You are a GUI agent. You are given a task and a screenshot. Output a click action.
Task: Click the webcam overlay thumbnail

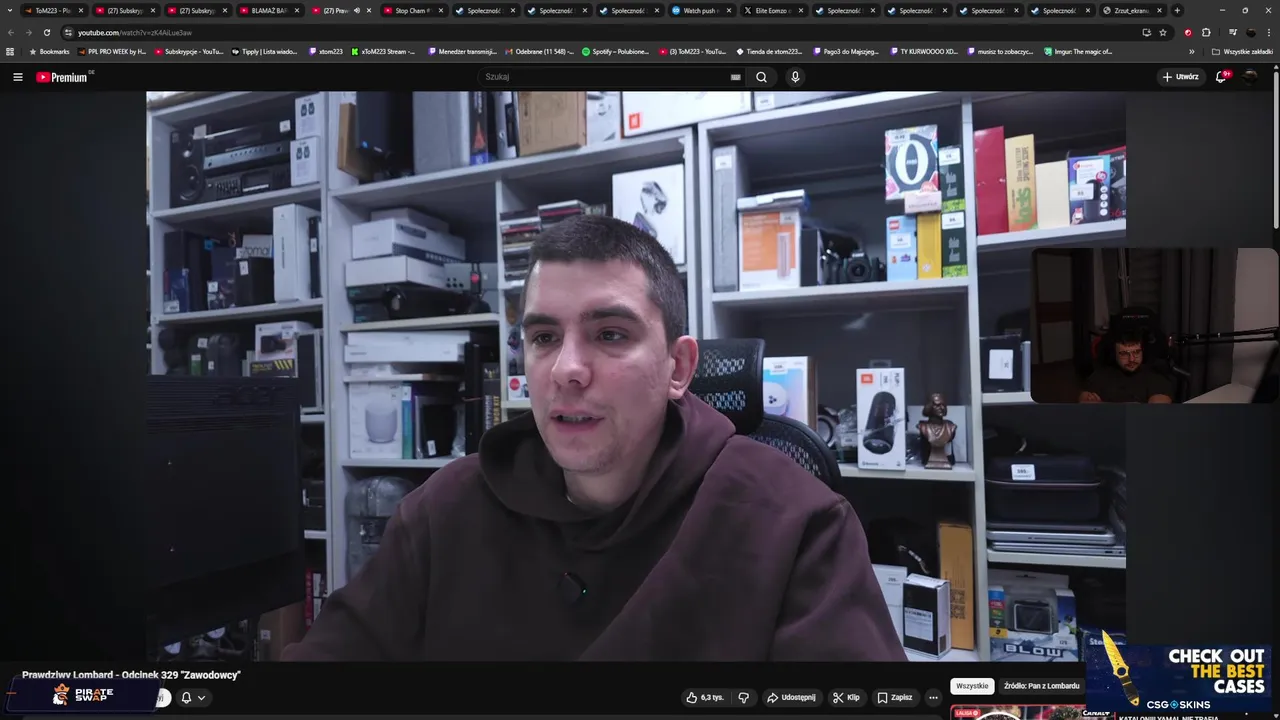click(x=1154, y=325)
